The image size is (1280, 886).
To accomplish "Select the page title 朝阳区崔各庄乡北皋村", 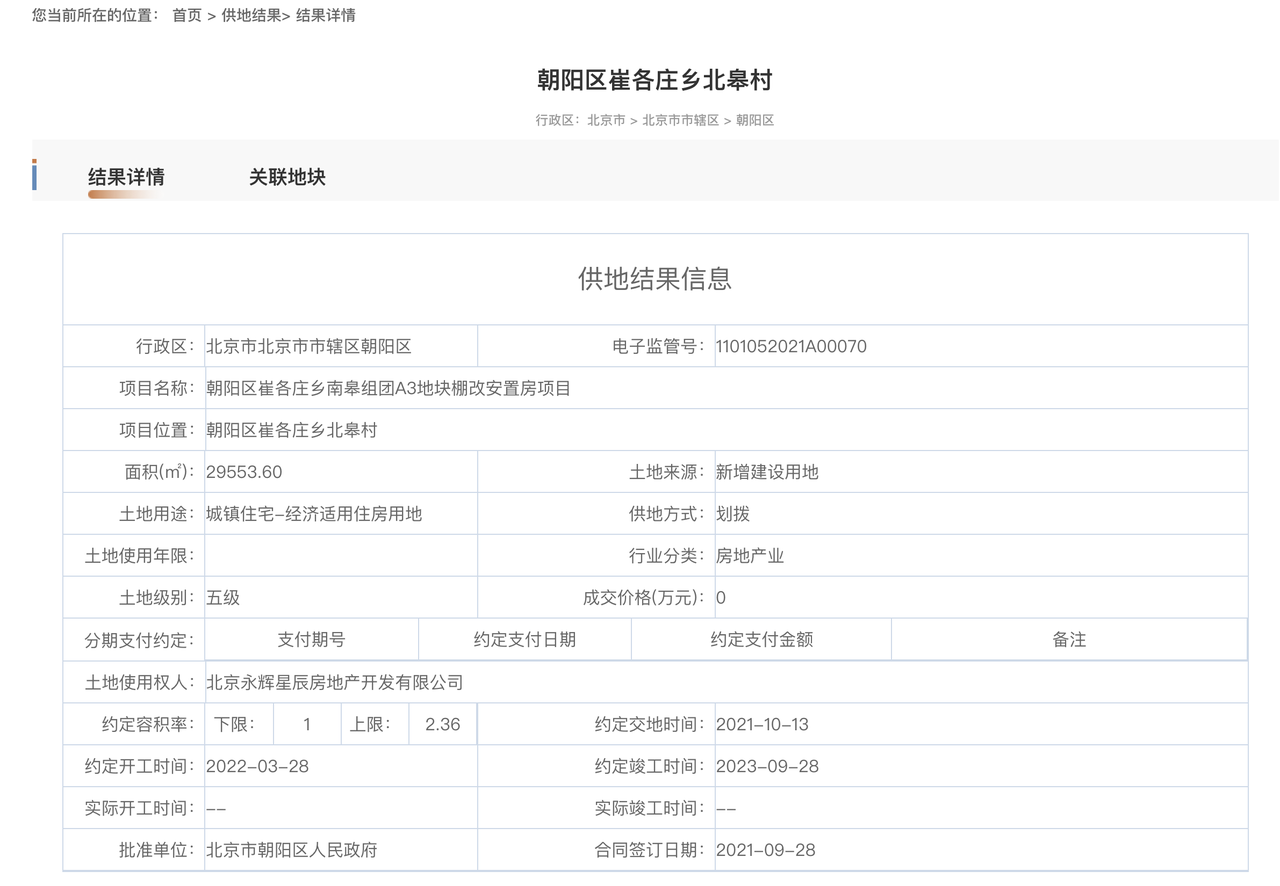I will coord(655,80).
